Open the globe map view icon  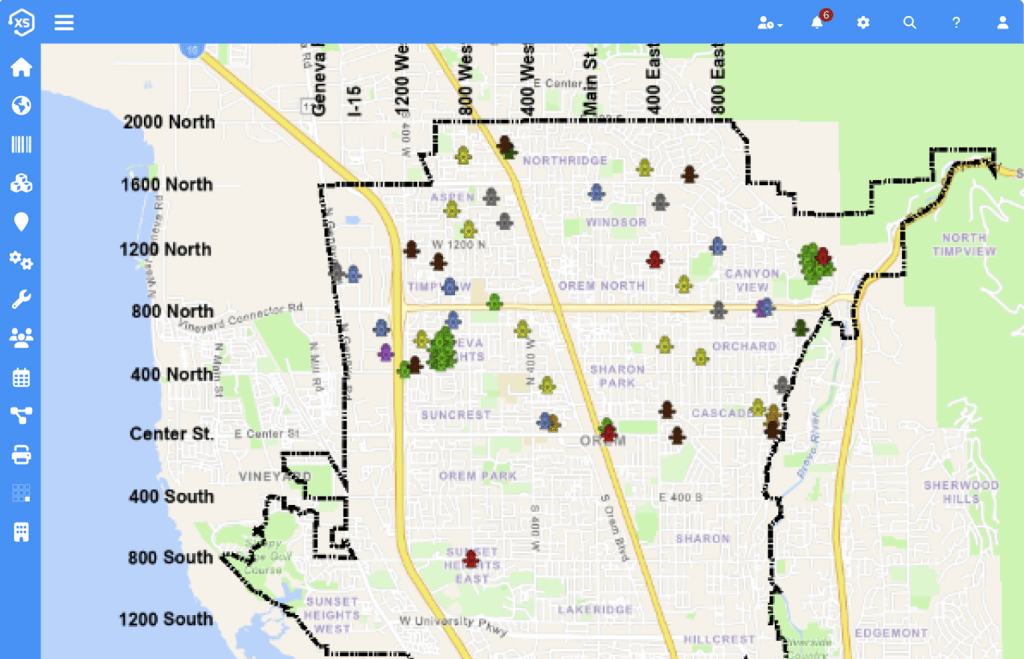21,106
